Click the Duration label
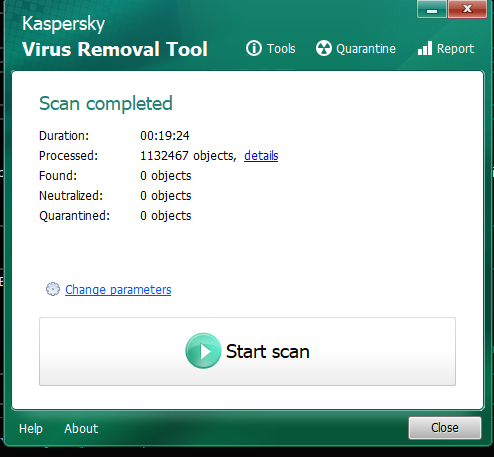494x457 pixels. pos(64,136)
